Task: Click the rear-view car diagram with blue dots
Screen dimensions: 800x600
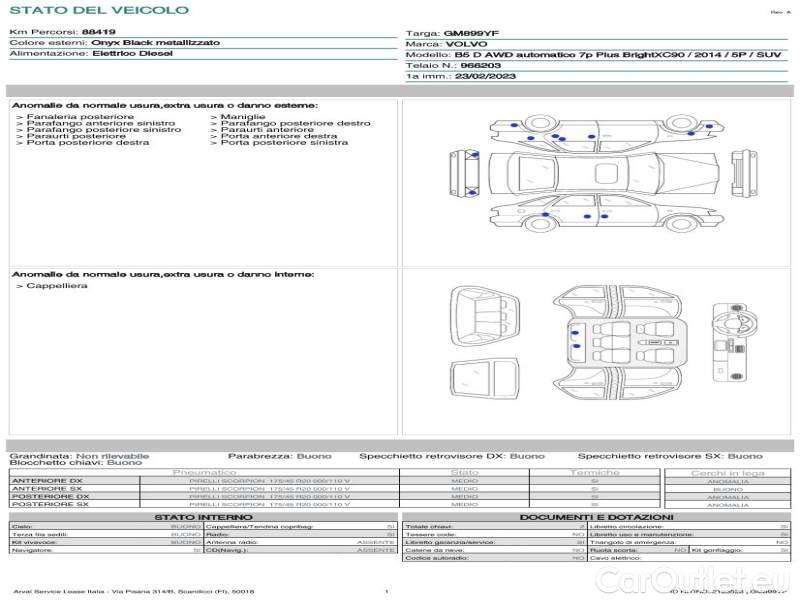Action: pyautogui.click(x=472, y=175)
